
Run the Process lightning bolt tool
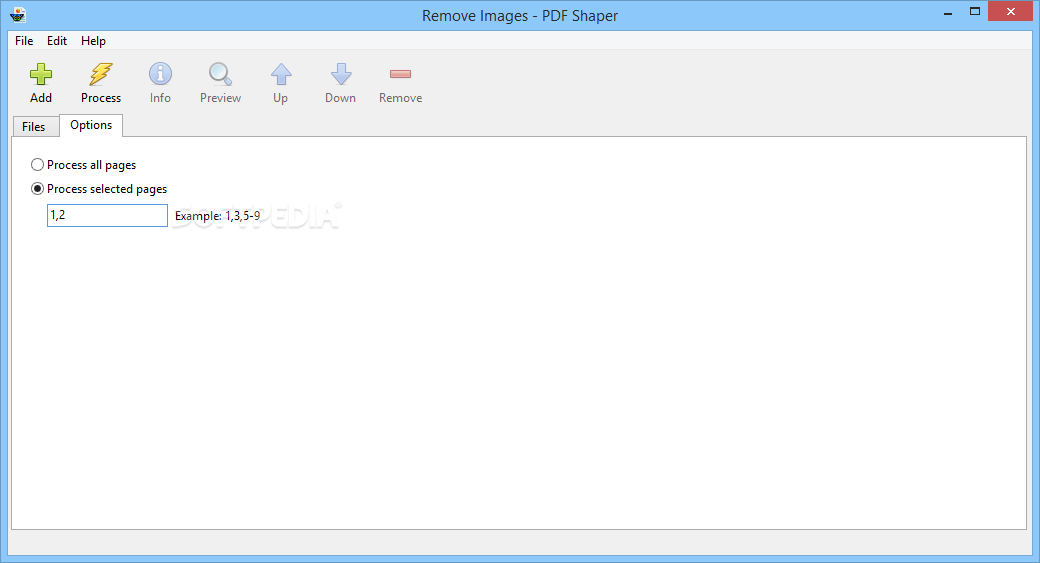pyautogui.click(x=101, y=74)
